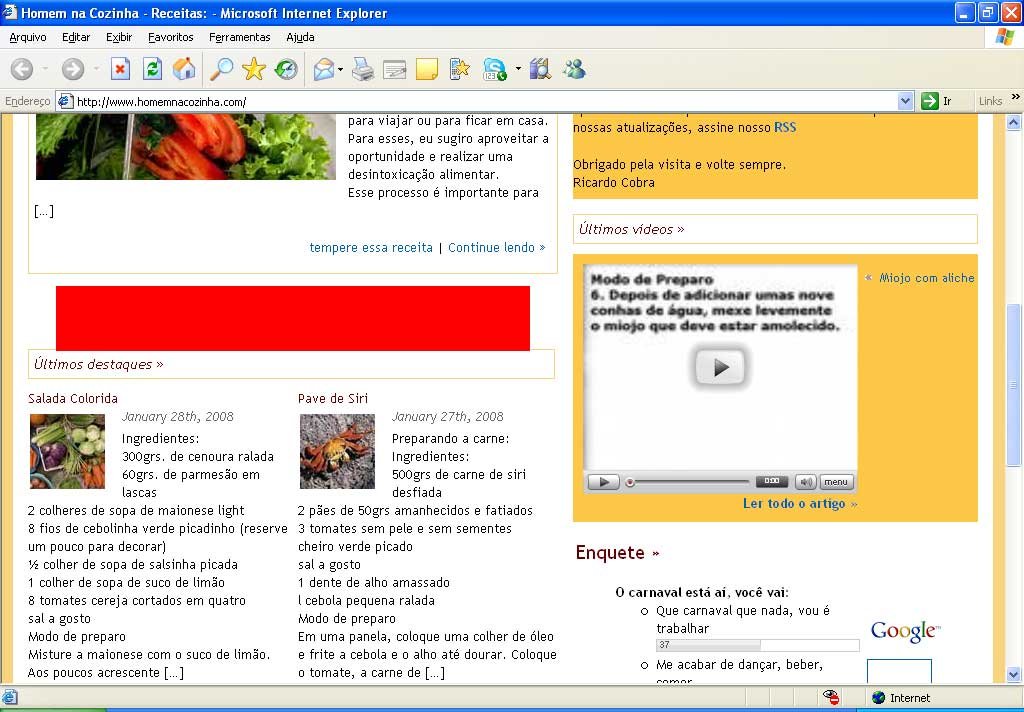The image size is (1024, 712).
Task: Open Favorites with the star icon
Action: coord(254,69)
